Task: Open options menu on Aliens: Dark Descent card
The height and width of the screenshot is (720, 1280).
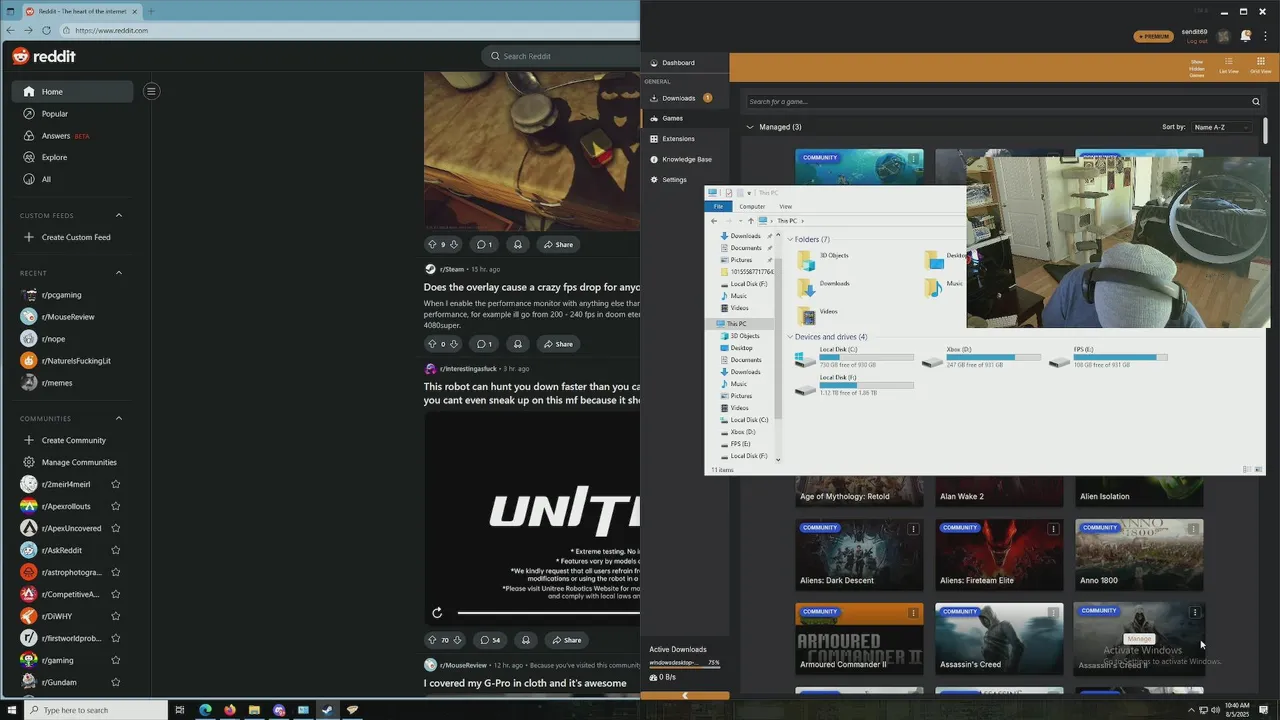Action: (913, 528)
